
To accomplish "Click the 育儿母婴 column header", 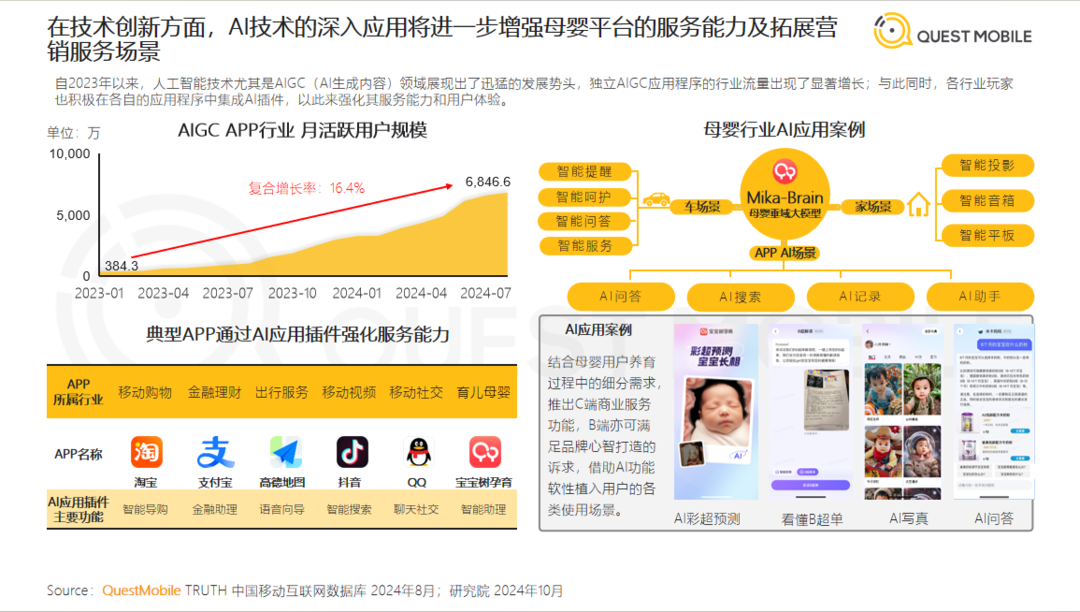I will point(484,392).
